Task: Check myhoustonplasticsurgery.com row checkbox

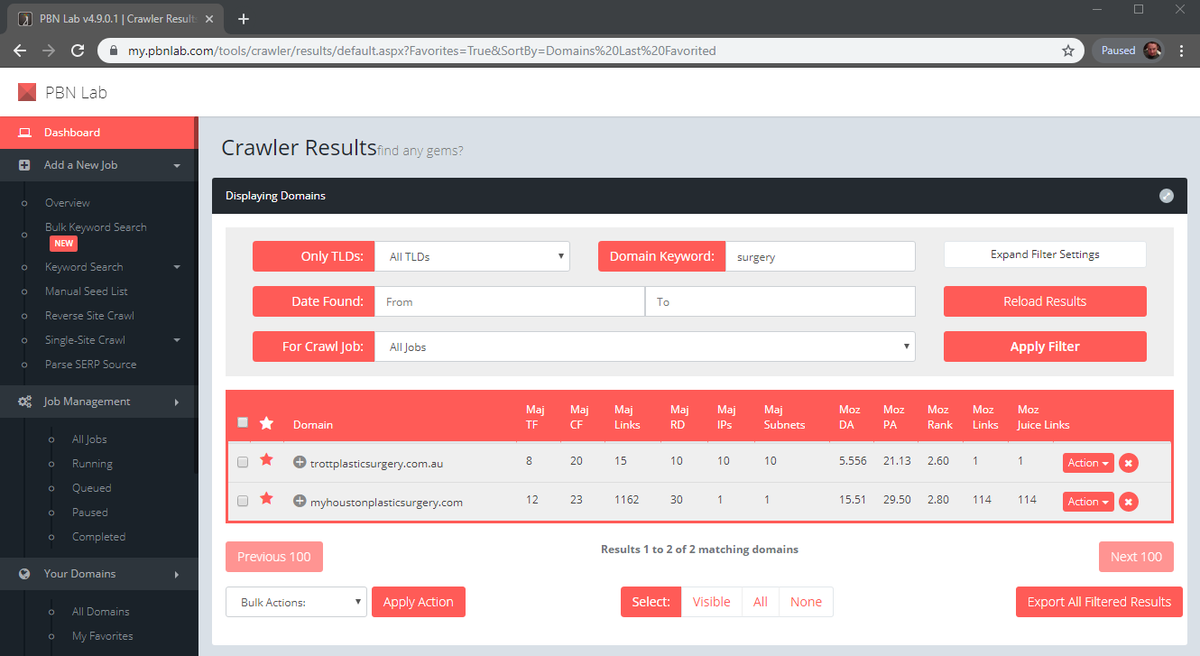Action: [x=242, y=501]
